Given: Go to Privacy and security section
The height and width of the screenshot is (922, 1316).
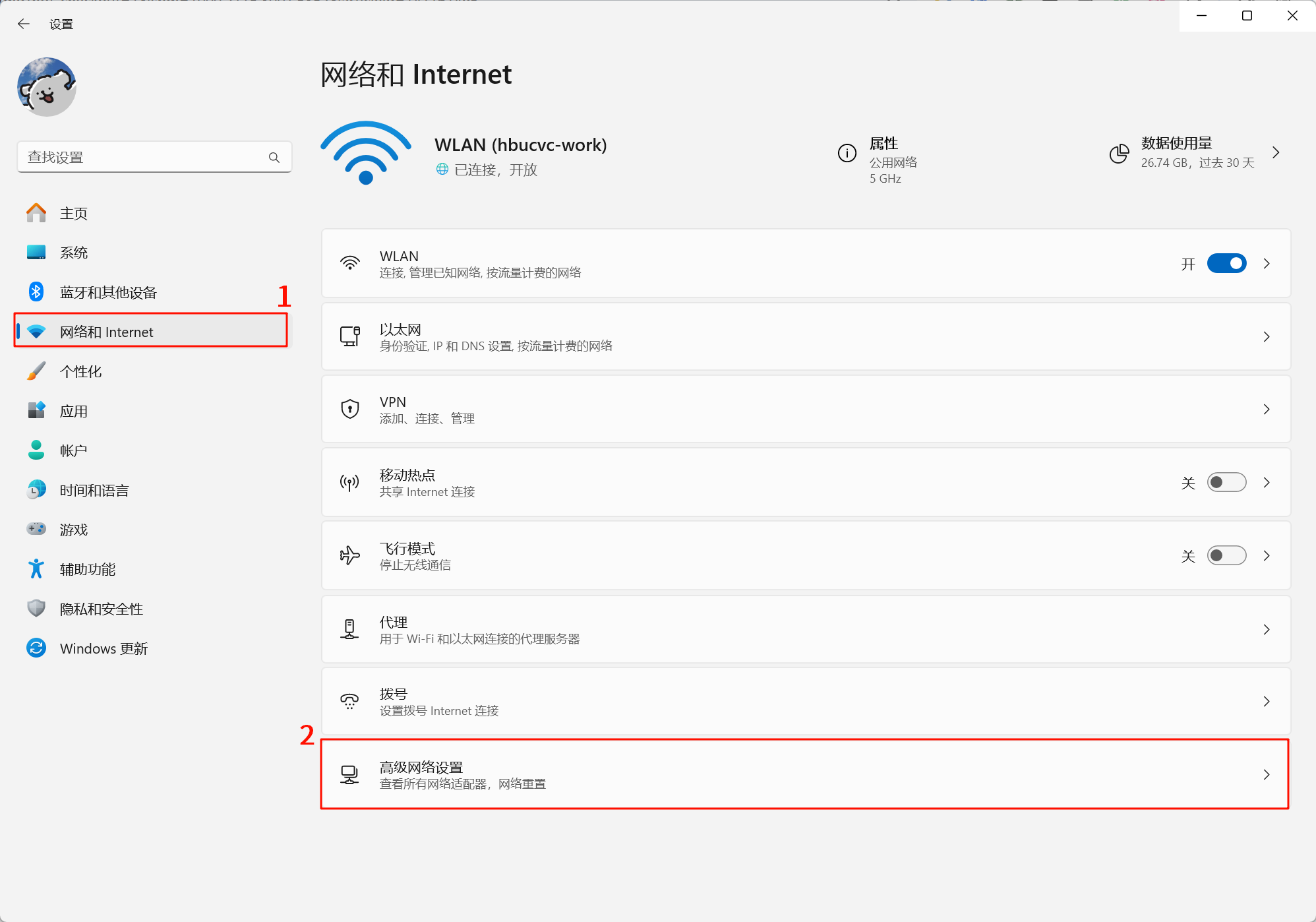Looking at the screenshot, I should (101, 609).
